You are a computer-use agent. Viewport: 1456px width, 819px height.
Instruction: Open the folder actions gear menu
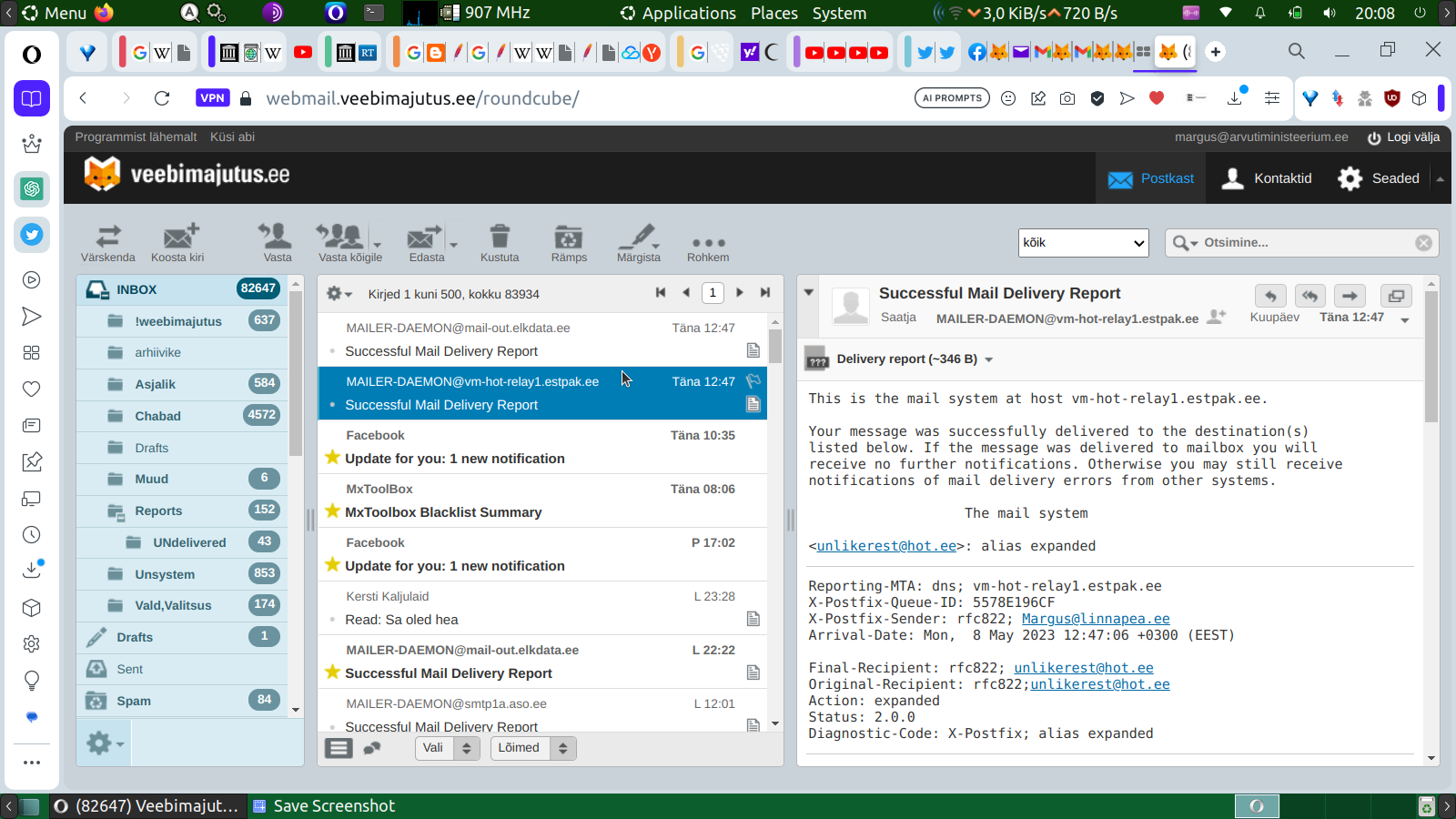pos(105,743)
